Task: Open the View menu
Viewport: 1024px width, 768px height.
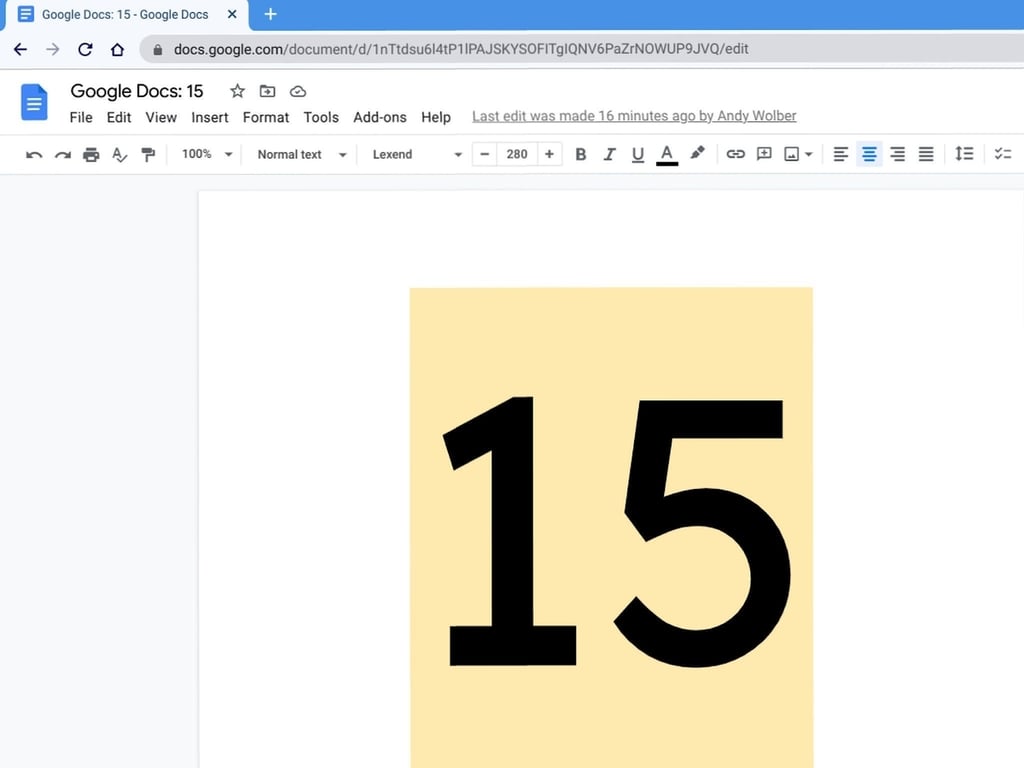Action: point(161,118)
